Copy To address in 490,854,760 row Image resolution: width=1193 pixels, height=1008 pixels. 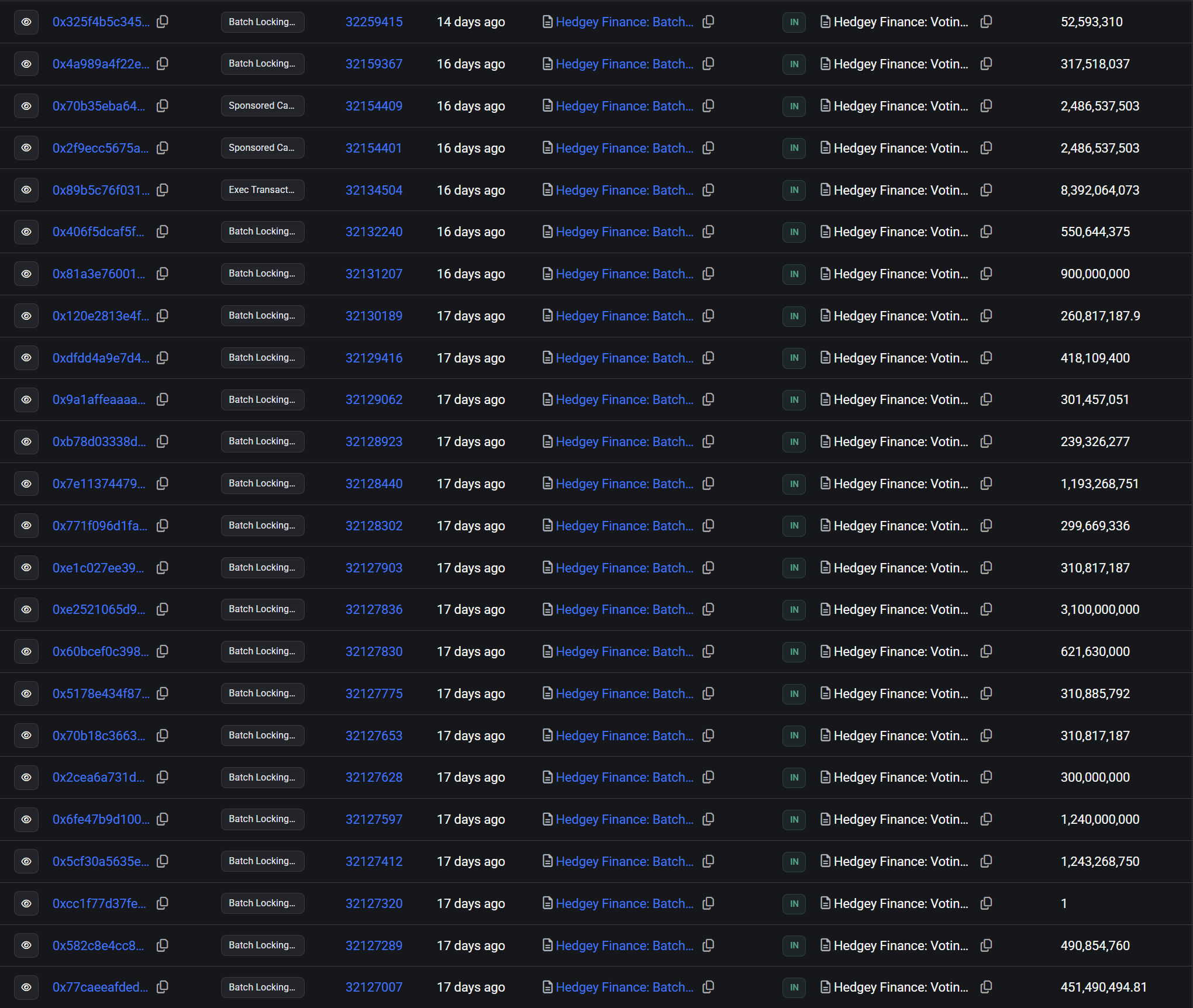[x=986, y=945]
